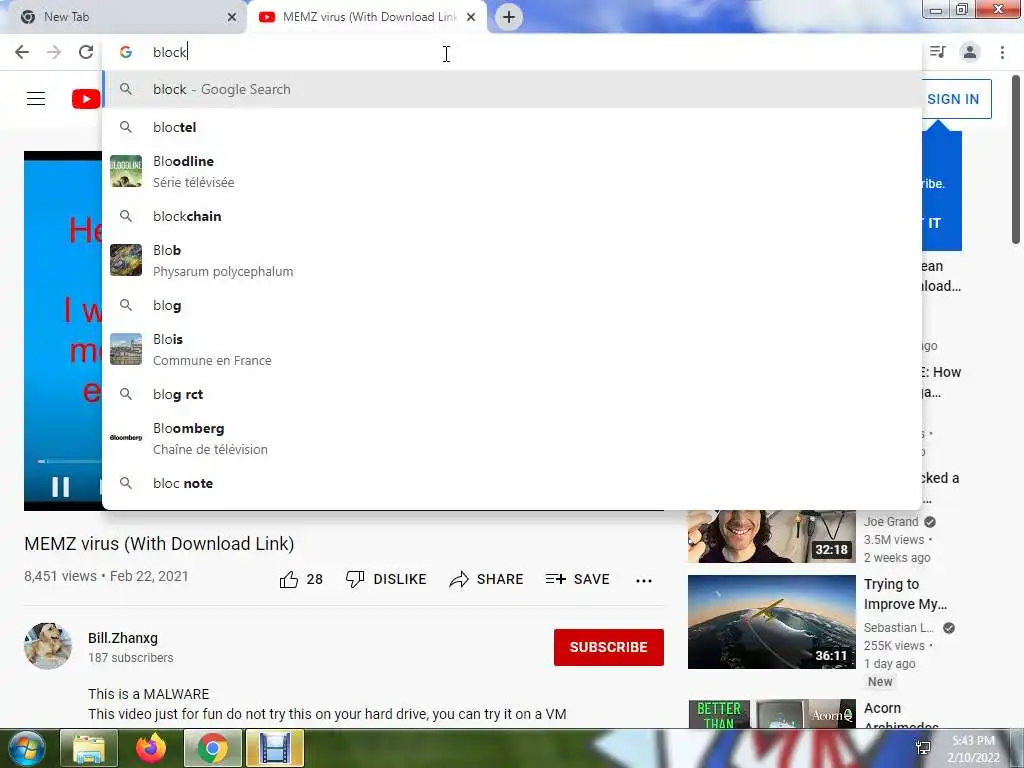Pause the video with the pause button
1024x768 pixels.
[61, 487]
